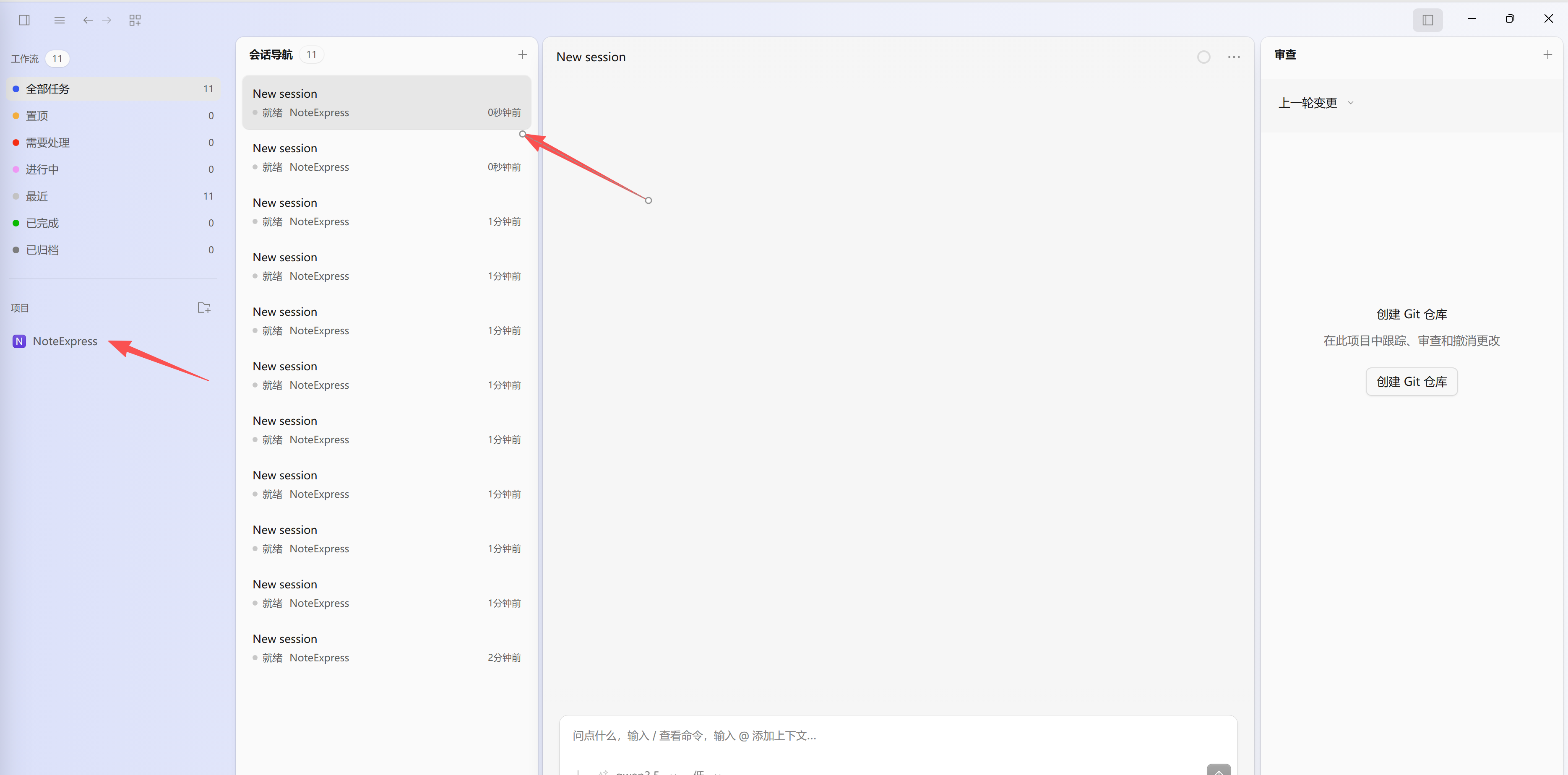Click the 在此项目中跟踪、审查和撤消更改 description
The image size is (1568, 775).
[x=1412, y=341]
